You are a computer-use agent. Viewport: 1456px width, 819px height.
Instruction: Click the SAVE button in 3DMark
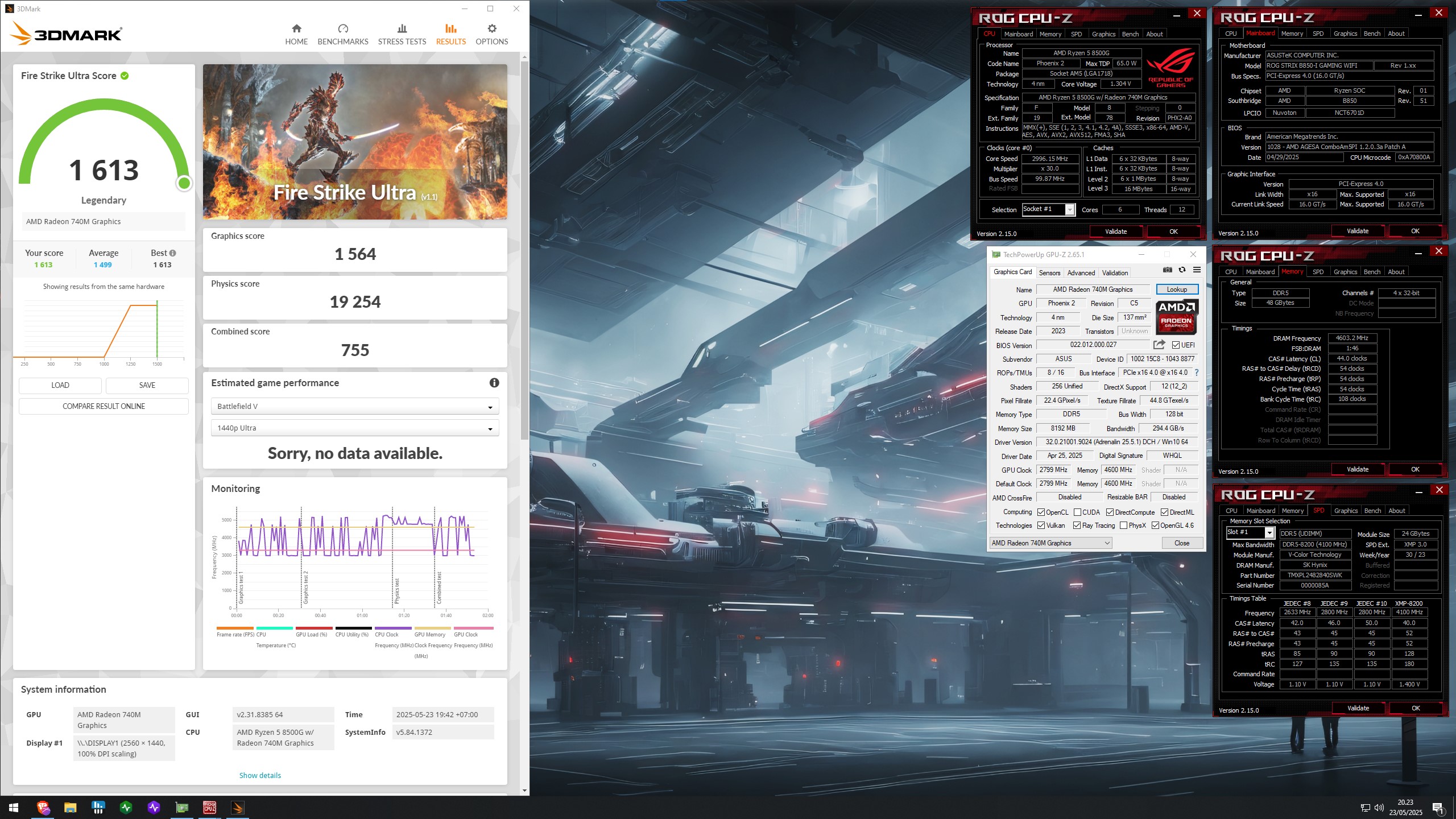147,386
